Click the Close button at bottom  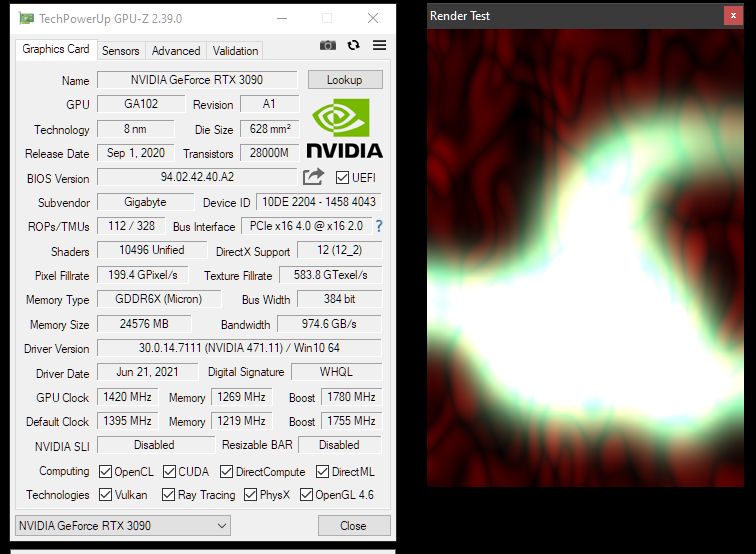[354, 526]
